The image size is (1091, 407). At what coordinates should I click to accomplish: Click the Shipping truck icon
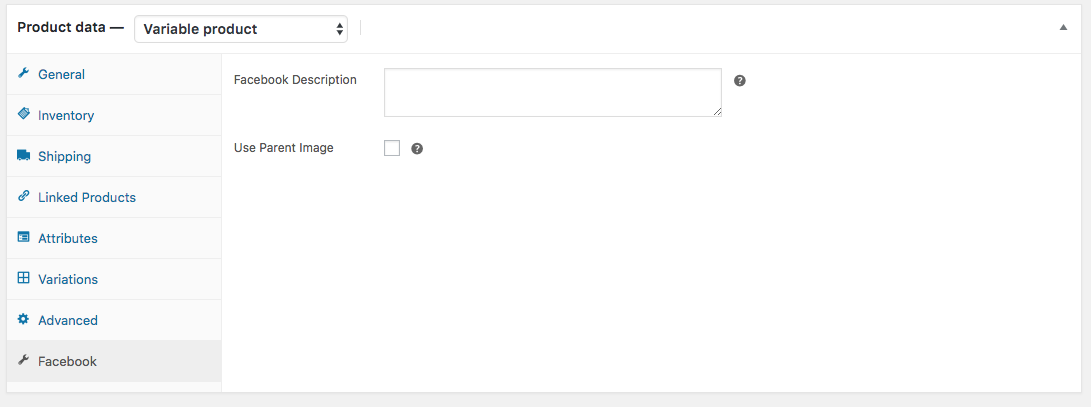point(24,156)
